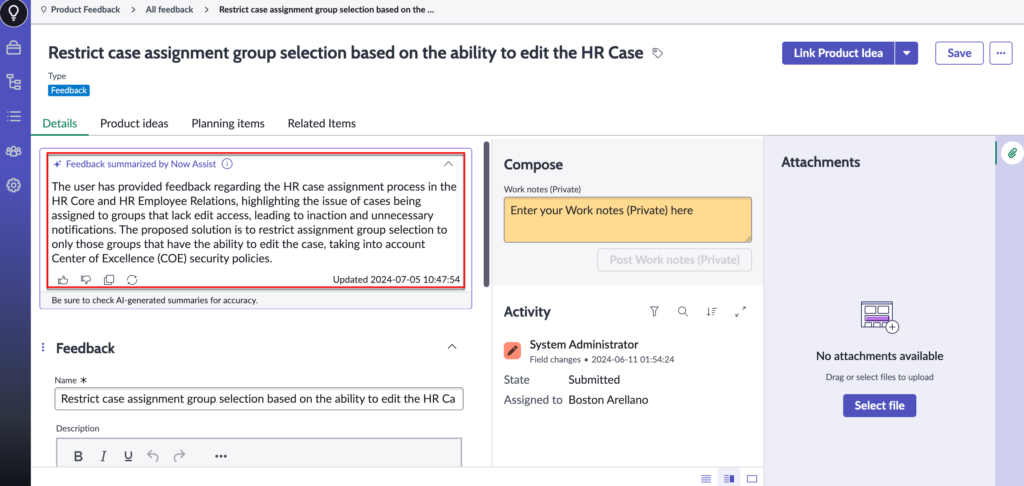This screenshot has height=486, width=1024.
Task: Click thumbs down on the AI summary
Action: coord(86,280)
